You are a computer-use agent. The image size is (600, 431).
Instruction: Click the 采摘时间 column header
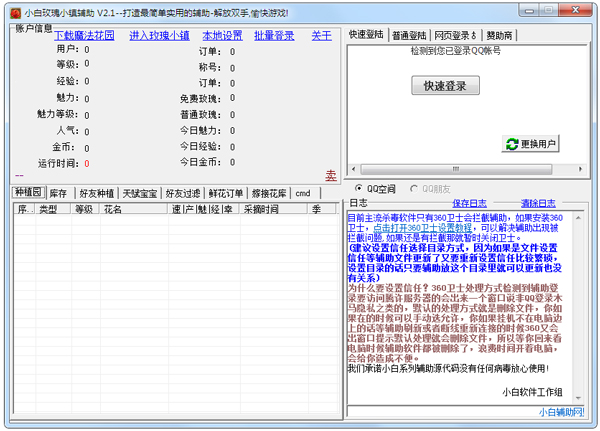pos(274,209)
